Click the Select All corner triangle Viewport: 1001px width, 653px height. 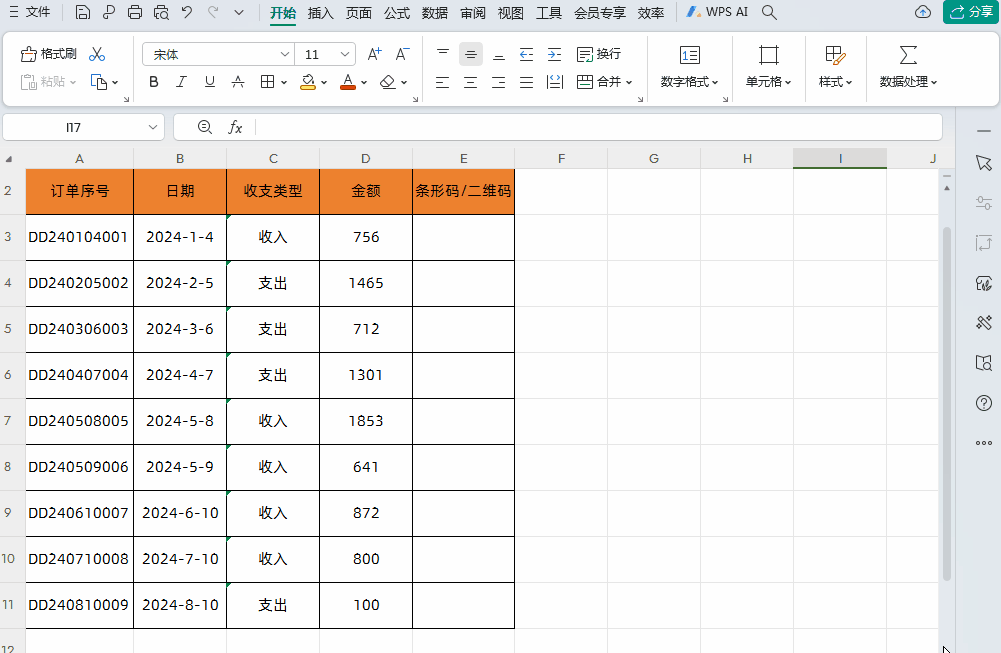coord(8,159)
